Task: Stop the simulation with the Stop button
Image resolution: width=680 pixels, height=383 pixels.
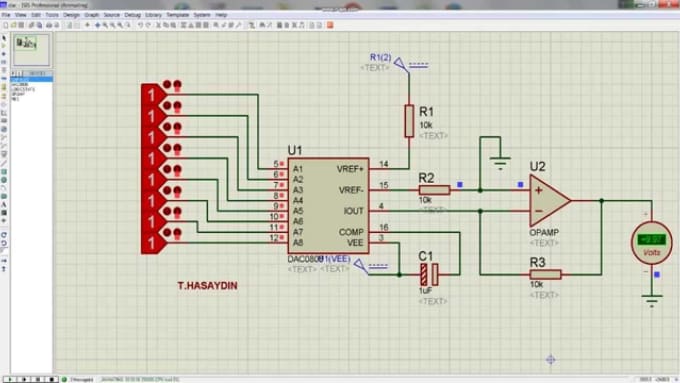Action: point(52,380)
